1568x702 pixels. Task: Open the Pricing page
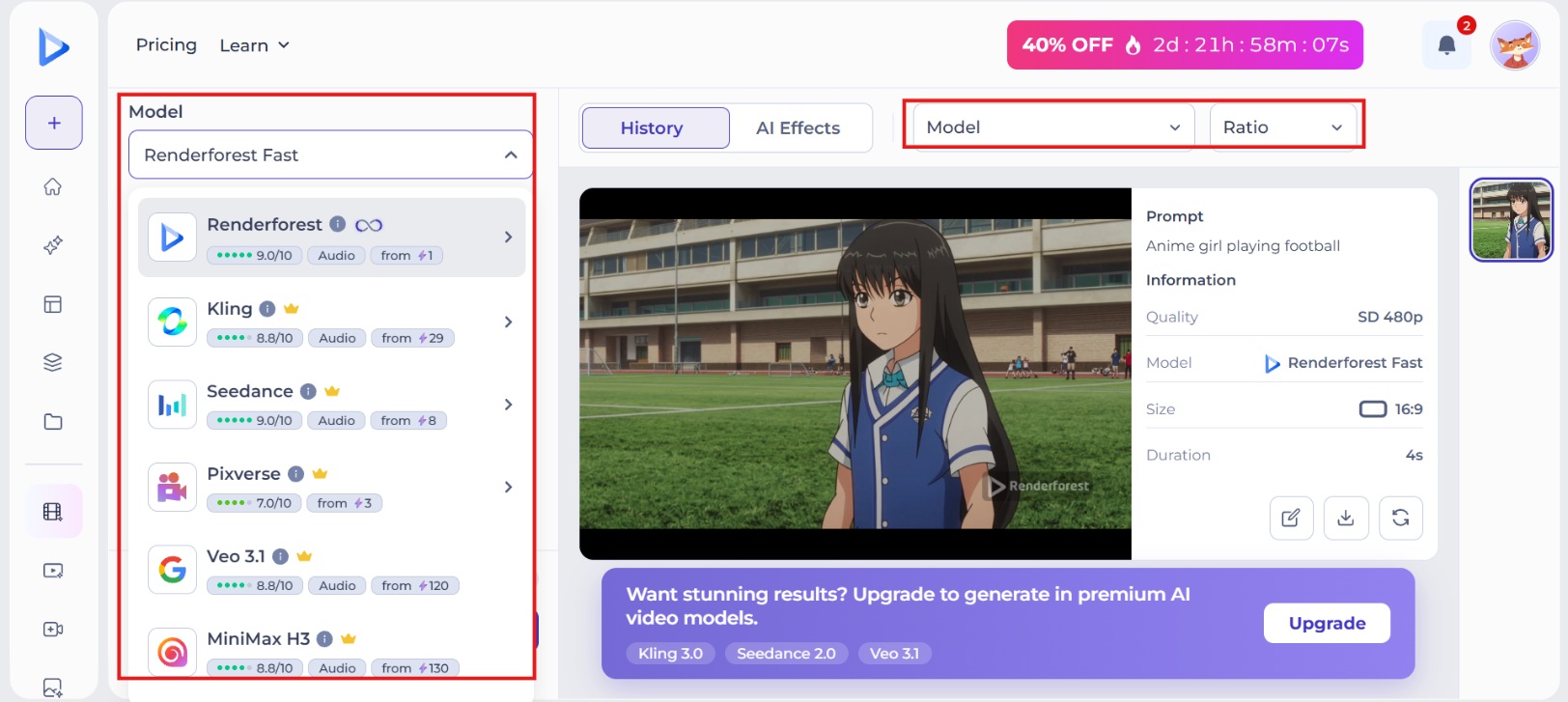click(166, 44)
